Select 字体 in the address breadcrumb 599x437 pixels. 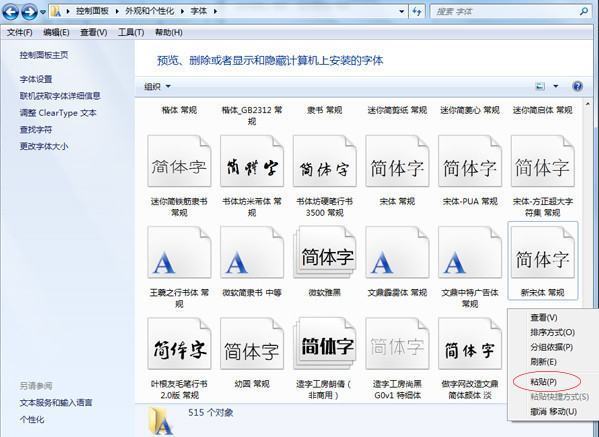click(x=199, y=11)
